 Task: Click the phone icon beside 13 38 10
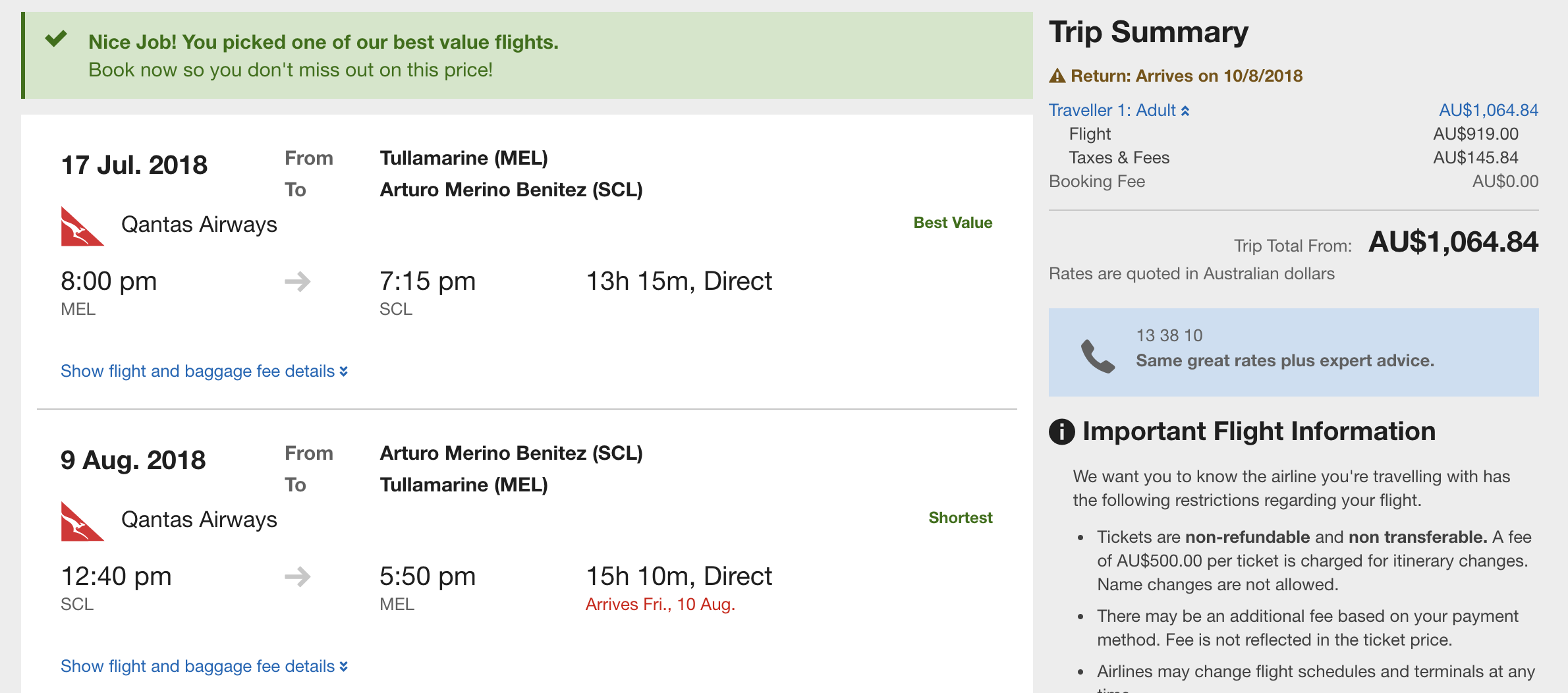(1098, 356)
